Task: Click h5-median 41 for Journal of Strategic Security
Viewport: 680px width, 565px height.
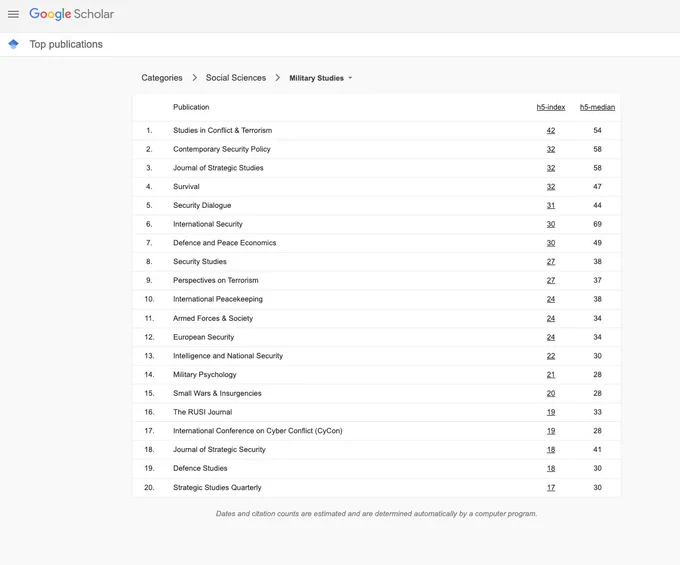Action: [597, 450]
